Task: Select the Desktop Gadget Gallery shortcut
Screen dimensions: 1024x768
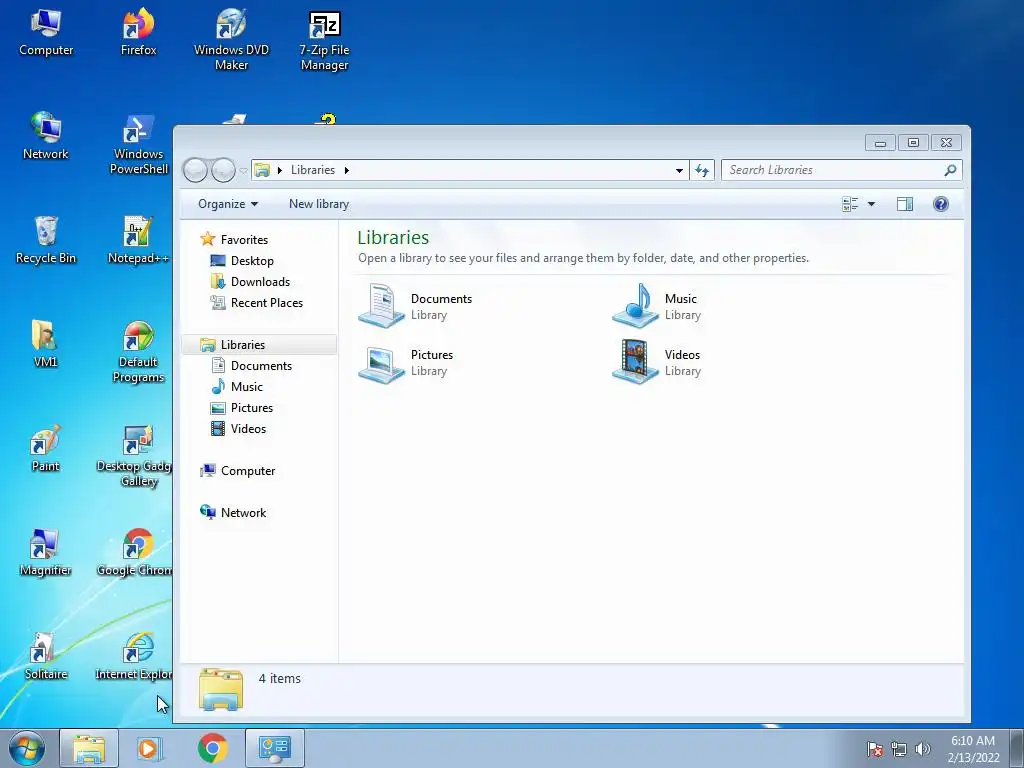Action: (135, 456)
